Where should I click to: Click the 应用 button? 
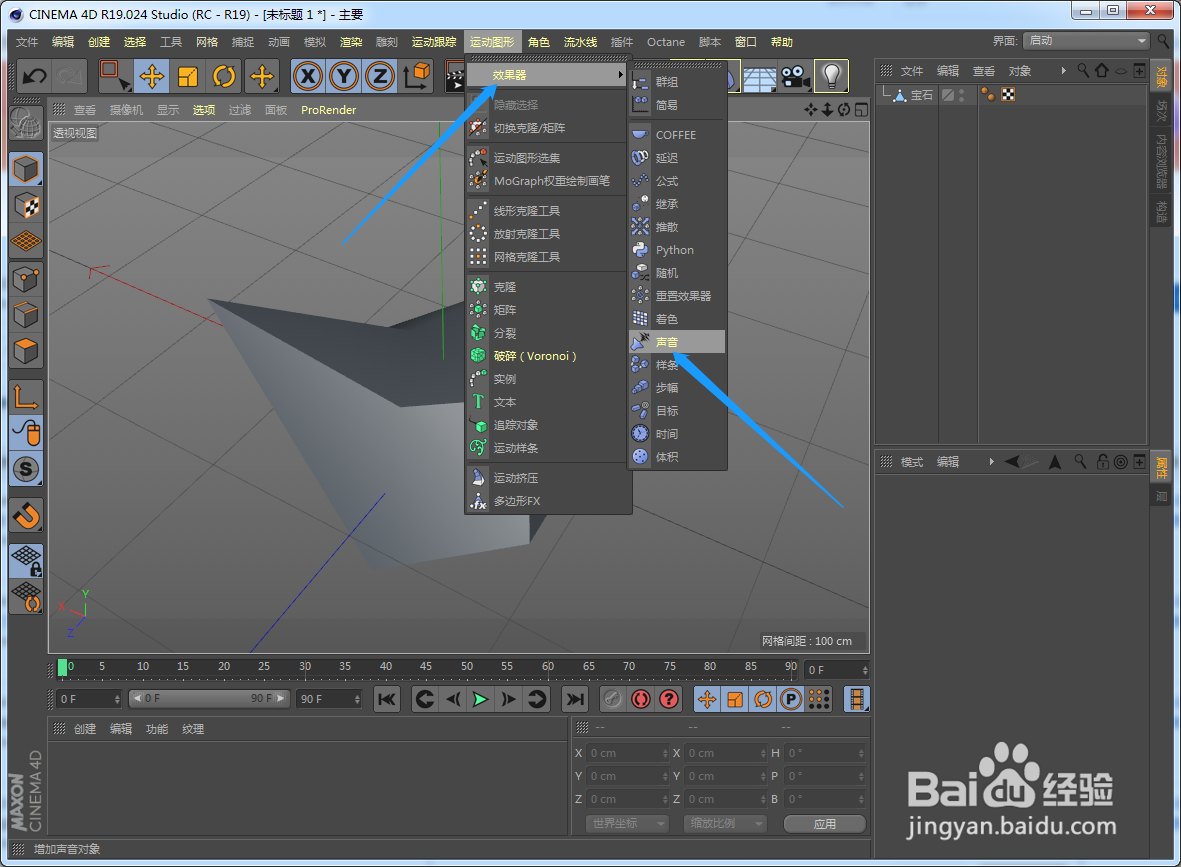(x=825, y=823)
